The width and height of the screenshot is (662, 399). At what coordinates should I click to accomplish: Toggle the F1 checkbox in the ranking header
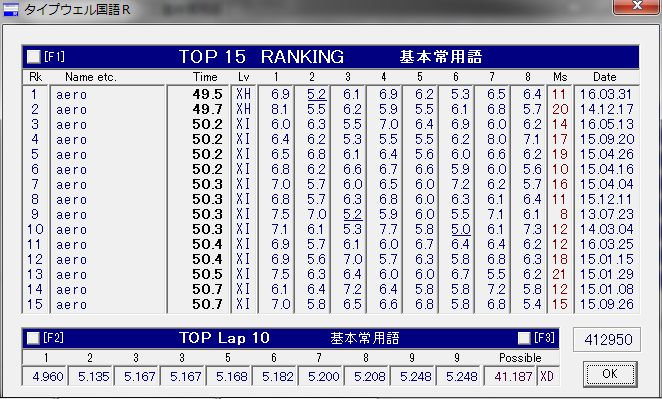[x=33, y=57]
